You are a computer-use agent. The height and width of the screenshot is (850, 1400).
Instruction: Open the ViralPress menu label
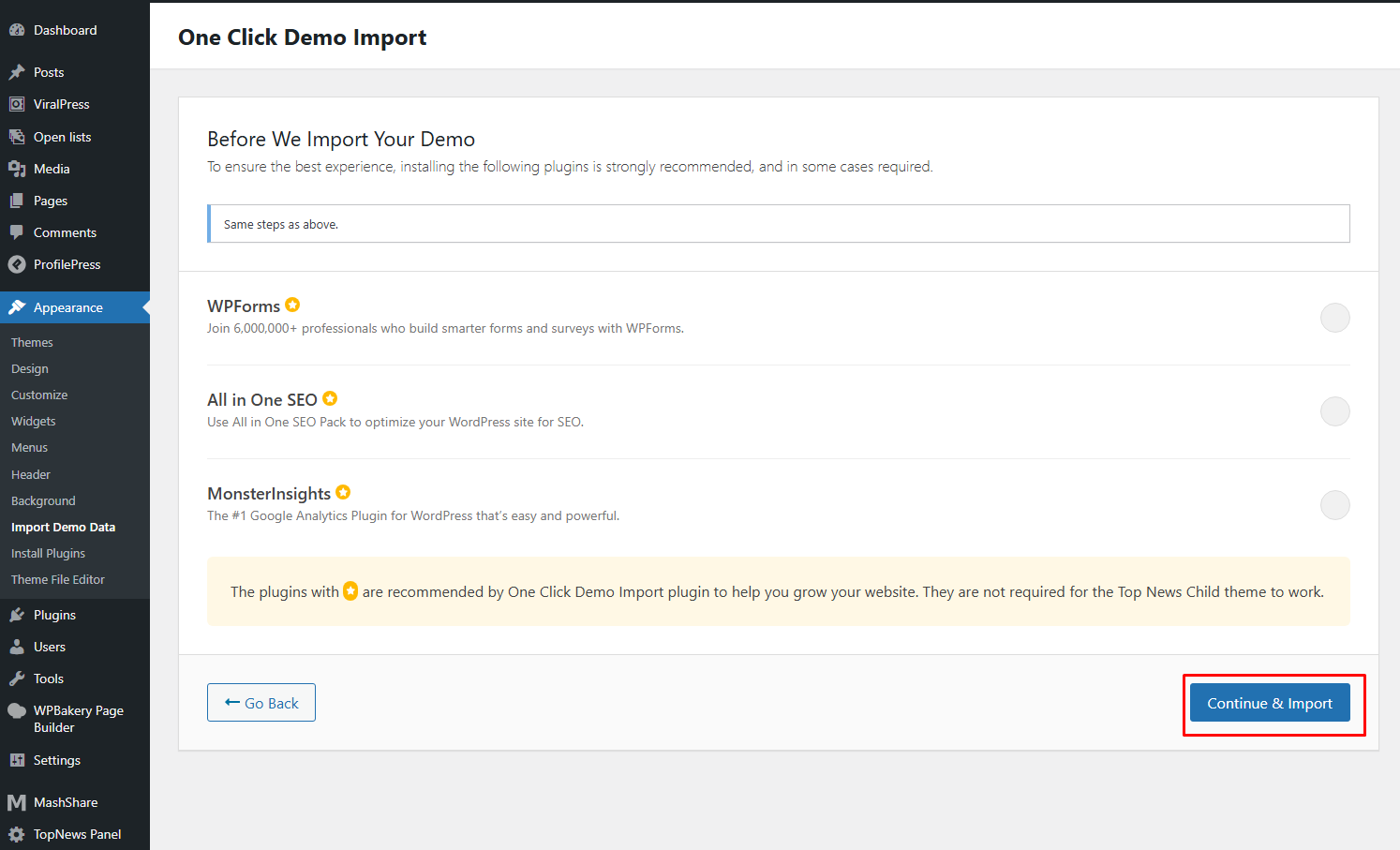pyautogui.click(x=62, y=104)
